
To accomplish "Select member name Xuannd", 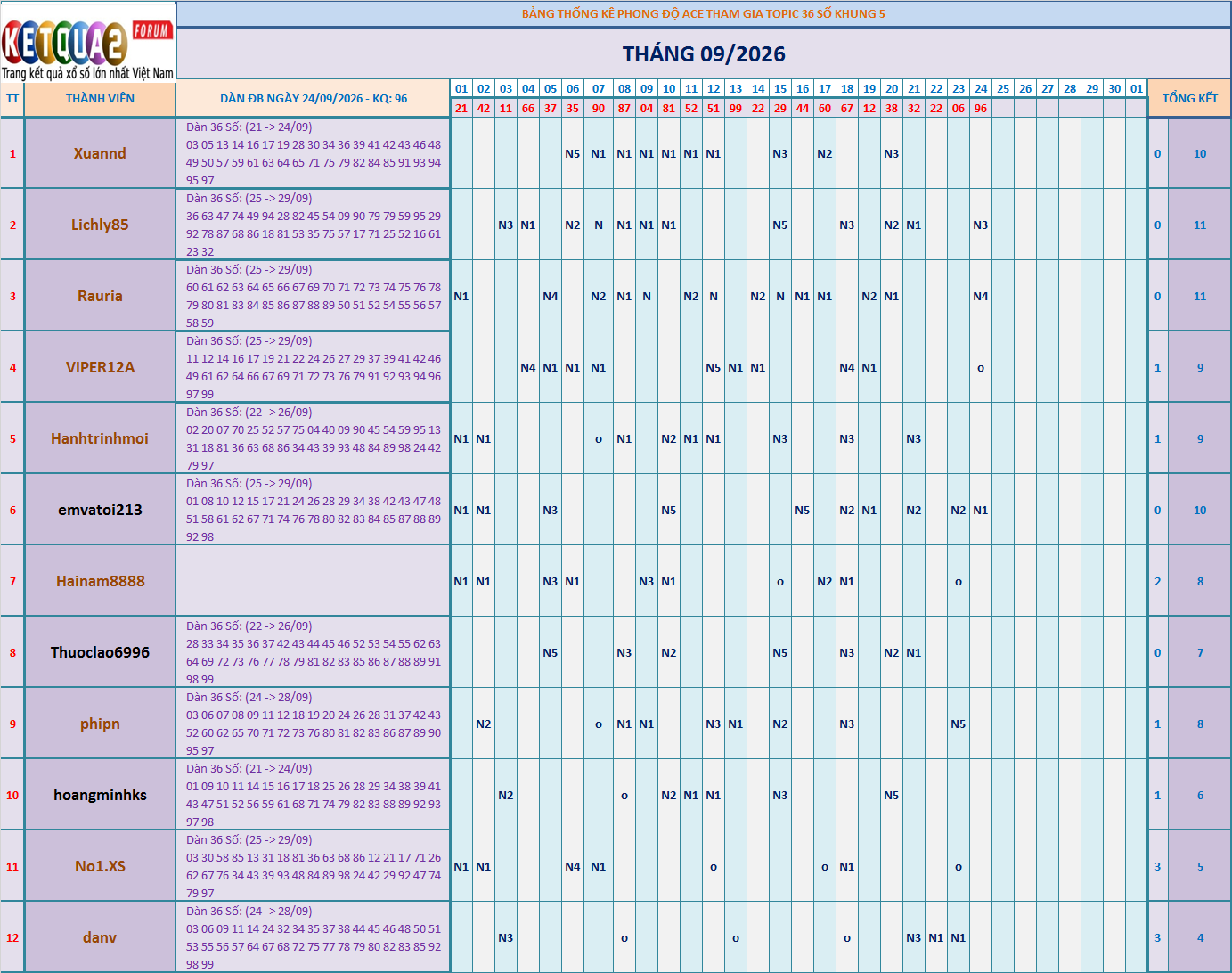I will click(100, 153).
